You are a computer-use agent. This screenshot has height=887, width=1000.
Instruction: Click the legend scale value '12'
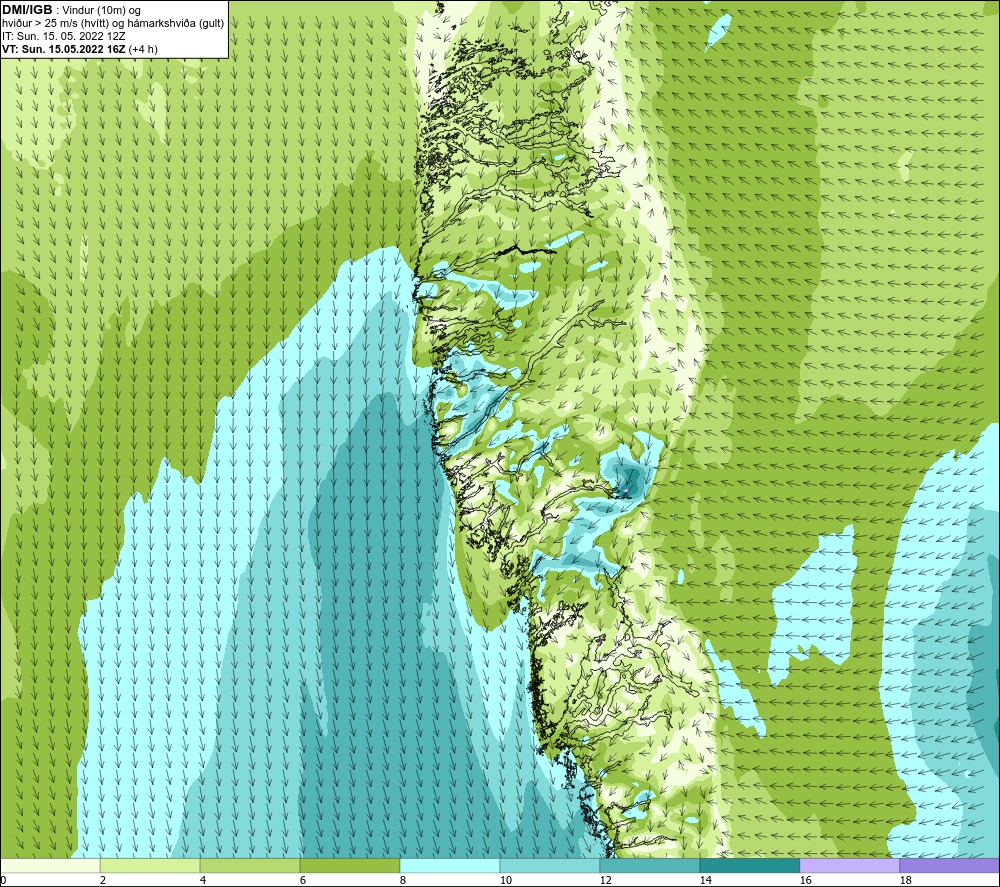point(605,881)
